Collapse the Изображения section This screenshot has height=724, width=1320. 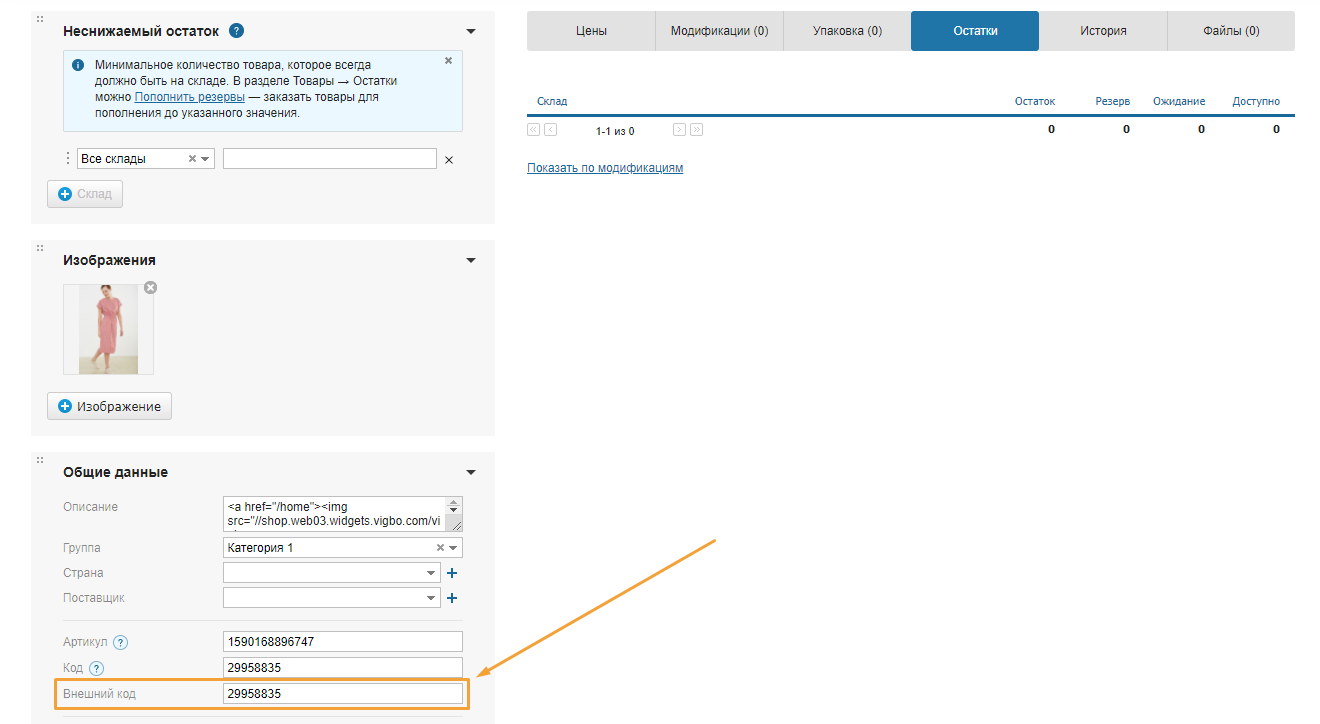coord(471,261)
